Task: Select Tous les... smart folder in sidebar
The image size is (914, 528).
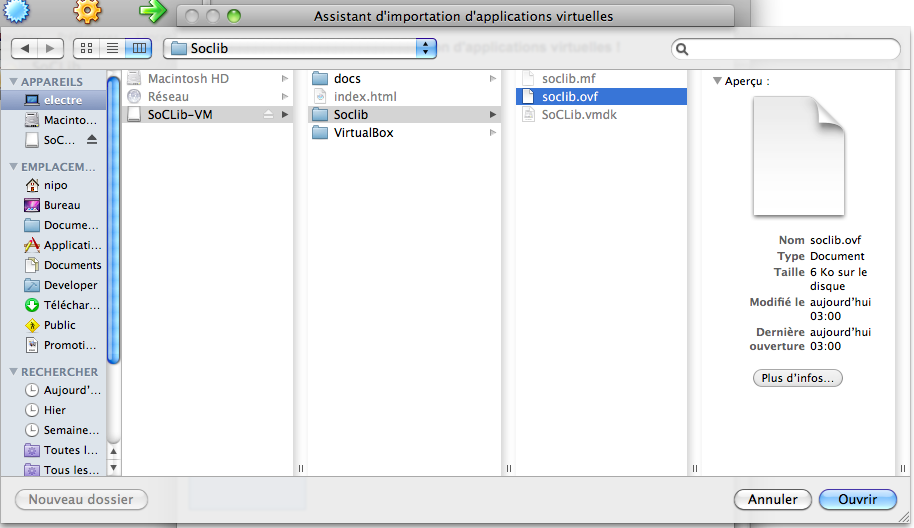Action: [x=54, y=470]
